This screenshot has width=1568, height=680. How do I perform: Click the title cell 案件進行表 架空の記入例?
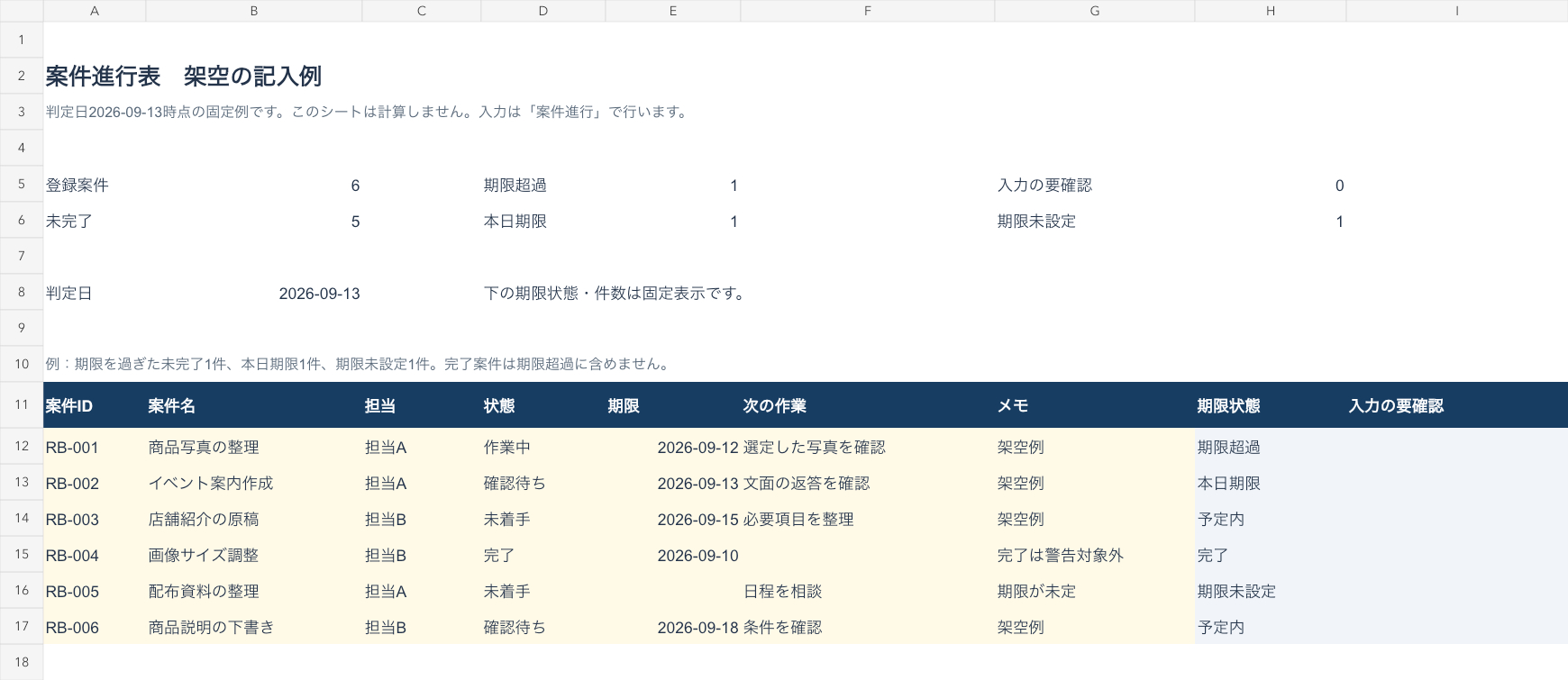point(183,77)
